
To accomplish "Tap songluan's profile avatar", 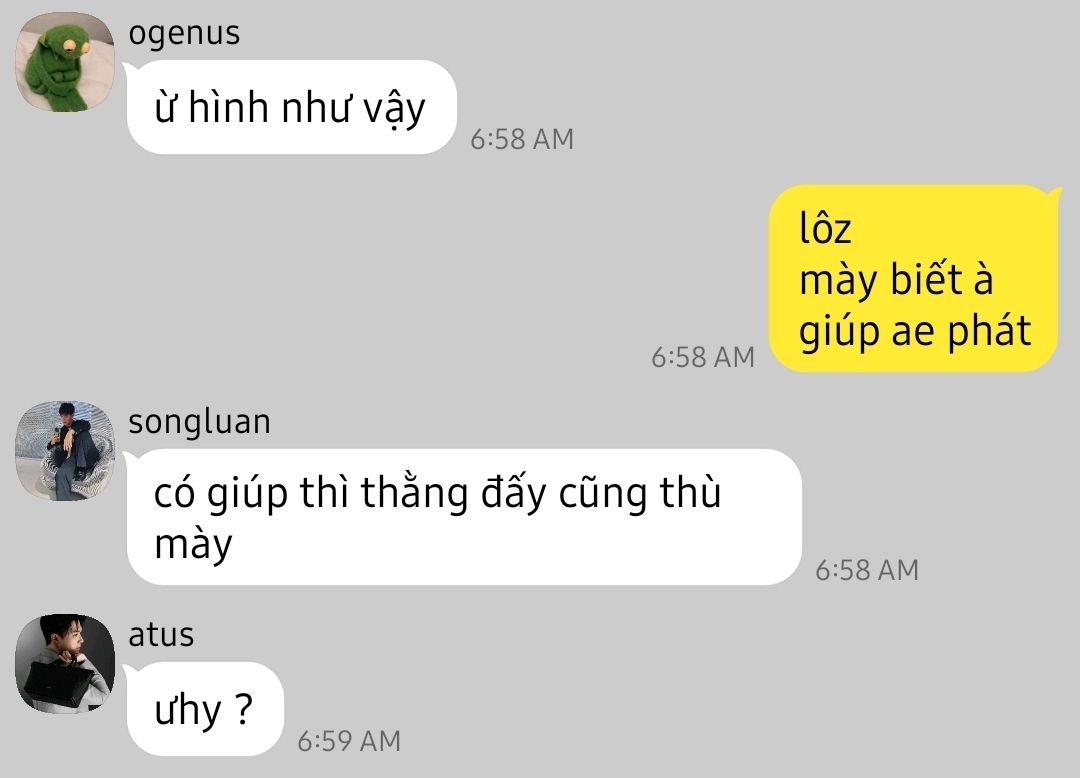I will [x=65, y=451].
